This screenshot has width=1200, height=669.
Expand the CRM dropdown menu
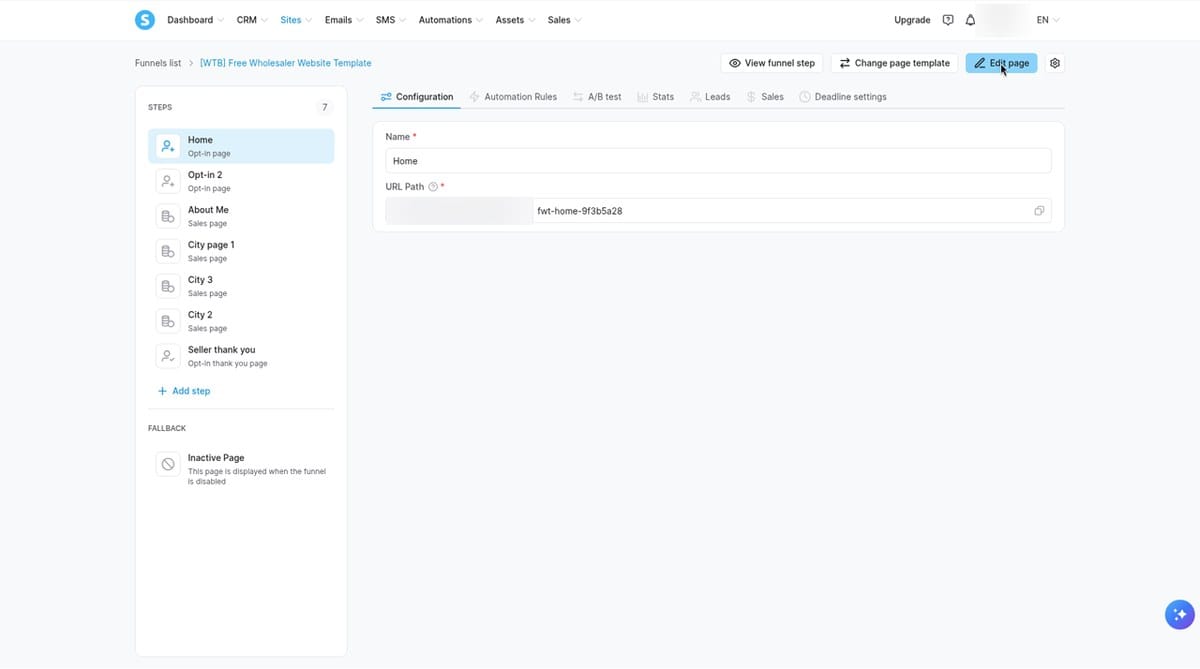[x=252, y=20]
